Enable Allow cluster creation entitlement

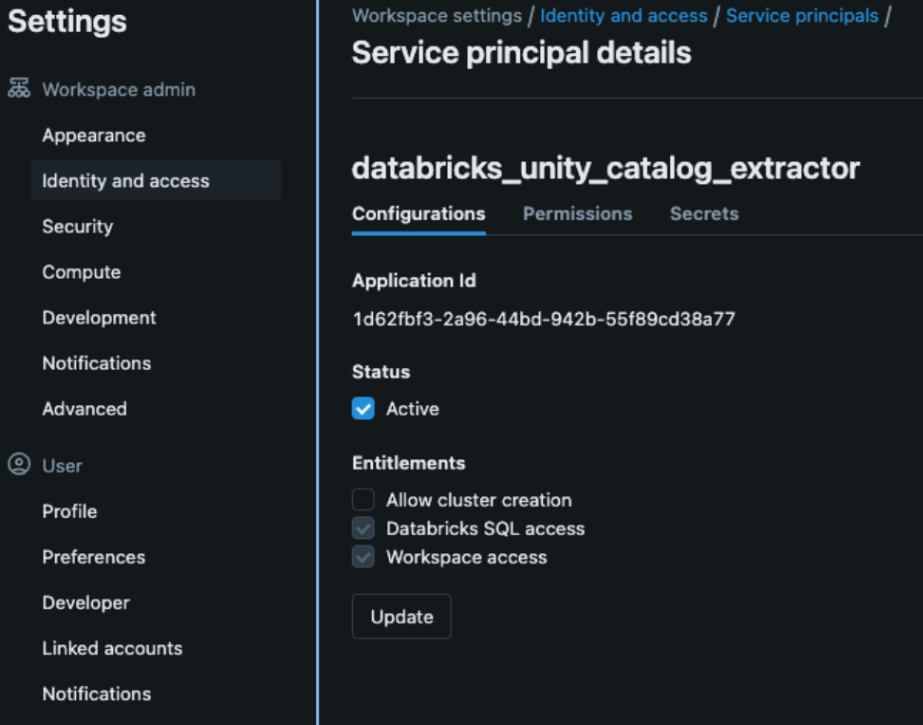(x=363, y=500)
